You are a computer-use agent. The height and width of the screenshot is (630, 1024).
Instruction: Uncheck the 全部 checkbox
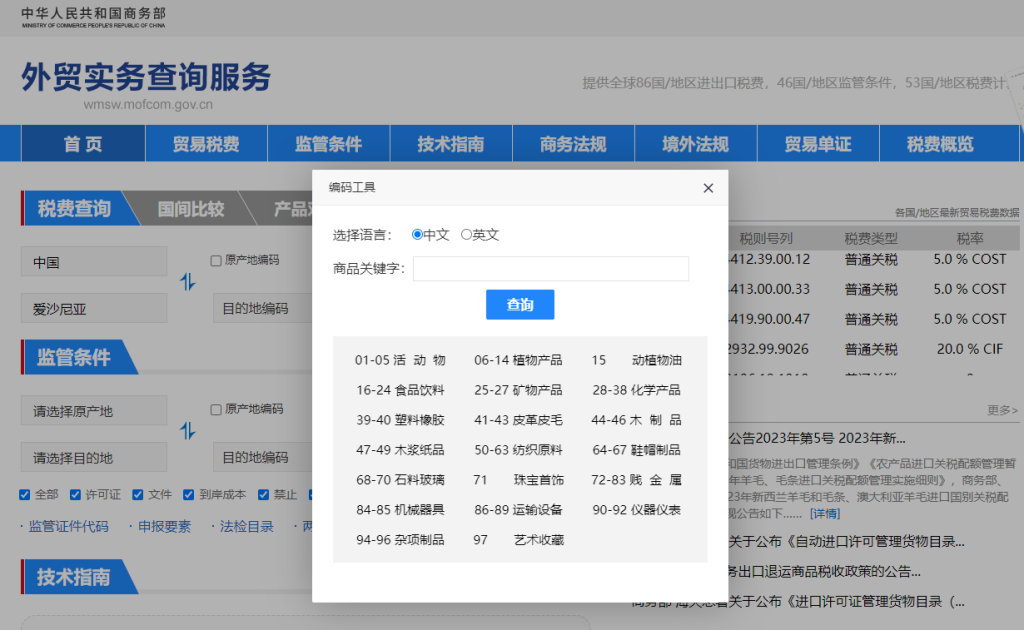[25, 495]
